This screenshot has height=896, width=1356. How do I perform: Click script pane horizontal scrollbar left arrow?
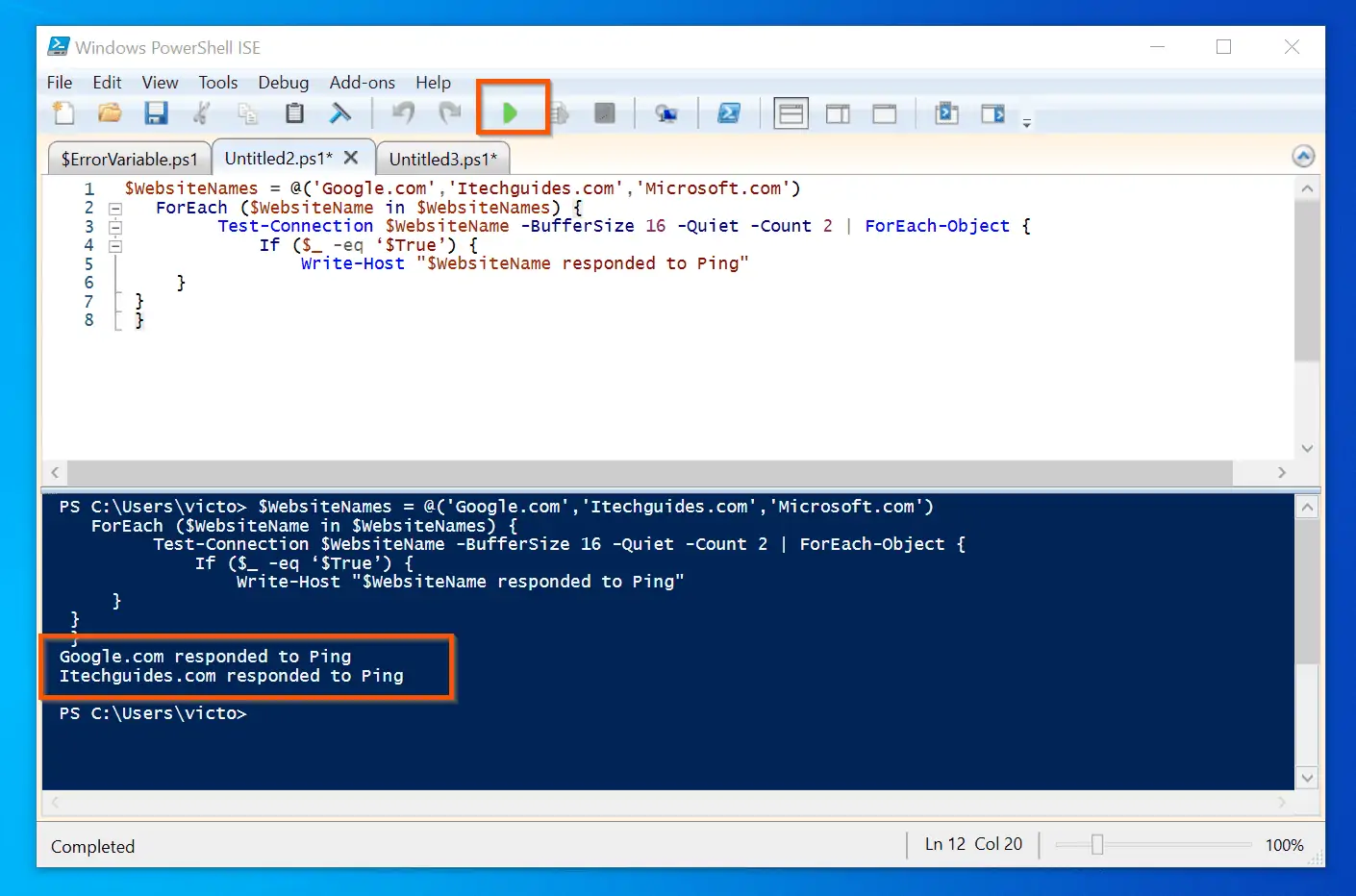[55, 472]
